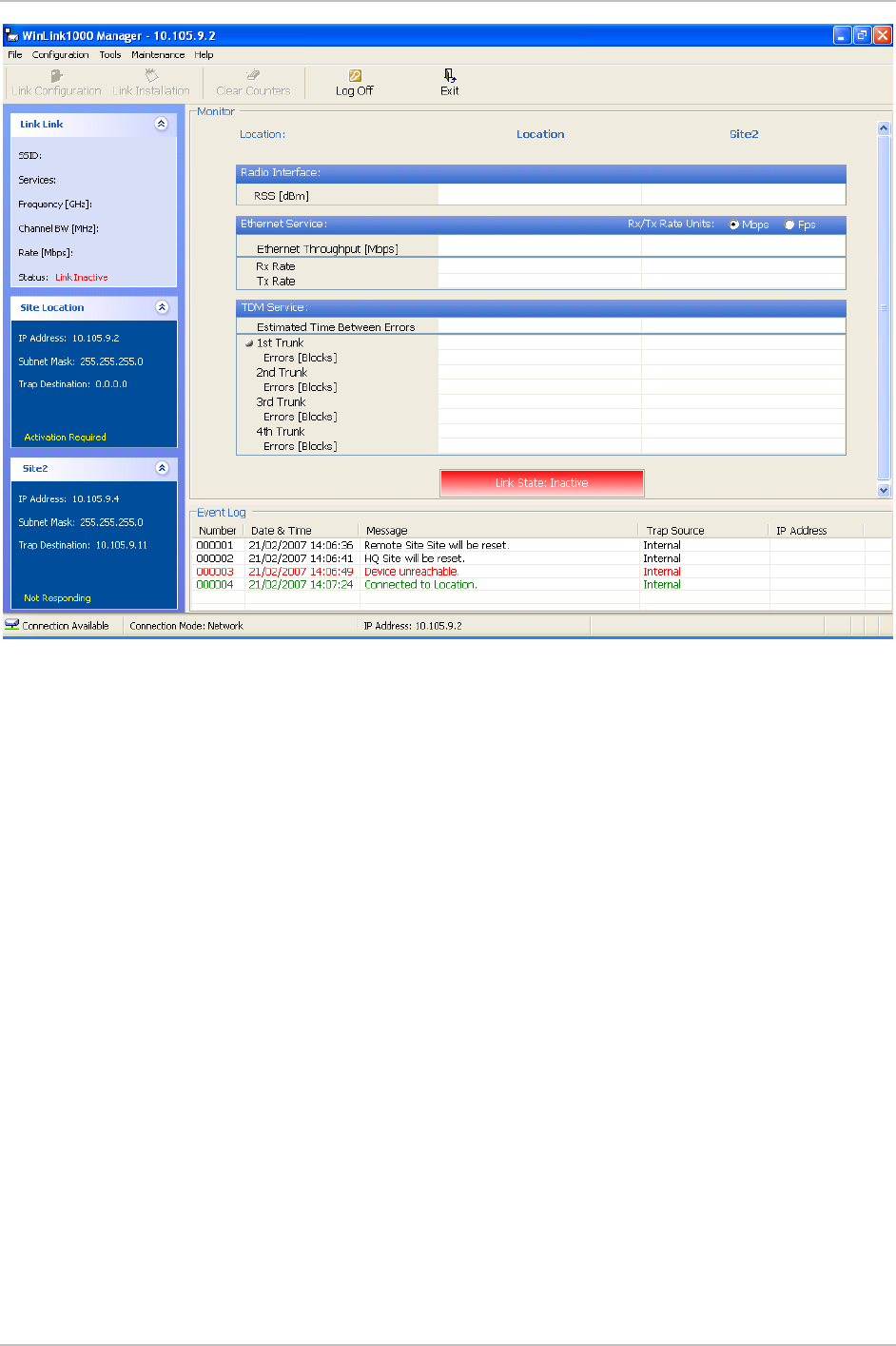The width and height of the screenshot is (896, 1346).
Task: Open the Tools menu
Action: 110,54
